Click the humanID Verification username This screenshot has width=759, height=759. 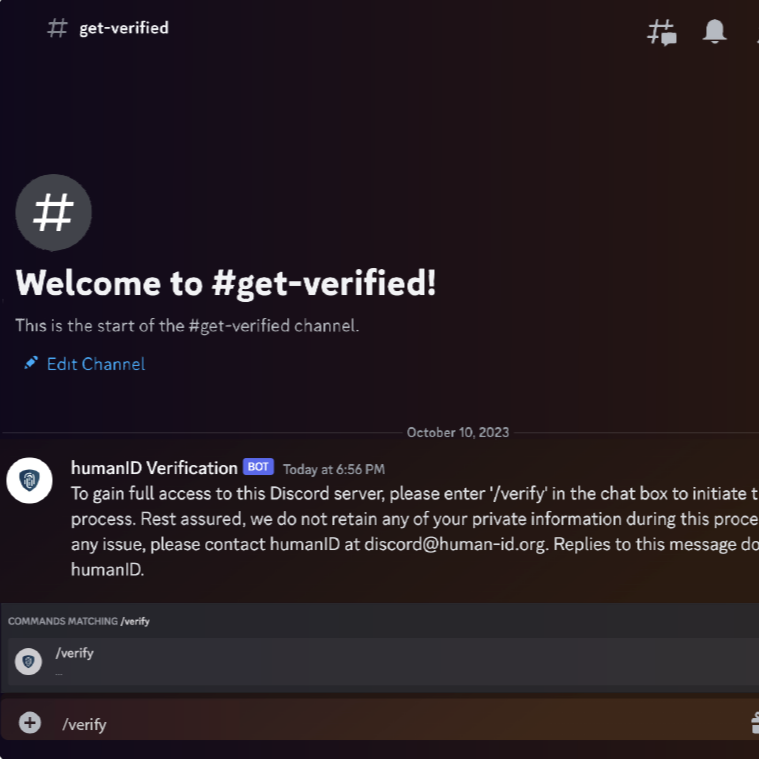point(154,468)
